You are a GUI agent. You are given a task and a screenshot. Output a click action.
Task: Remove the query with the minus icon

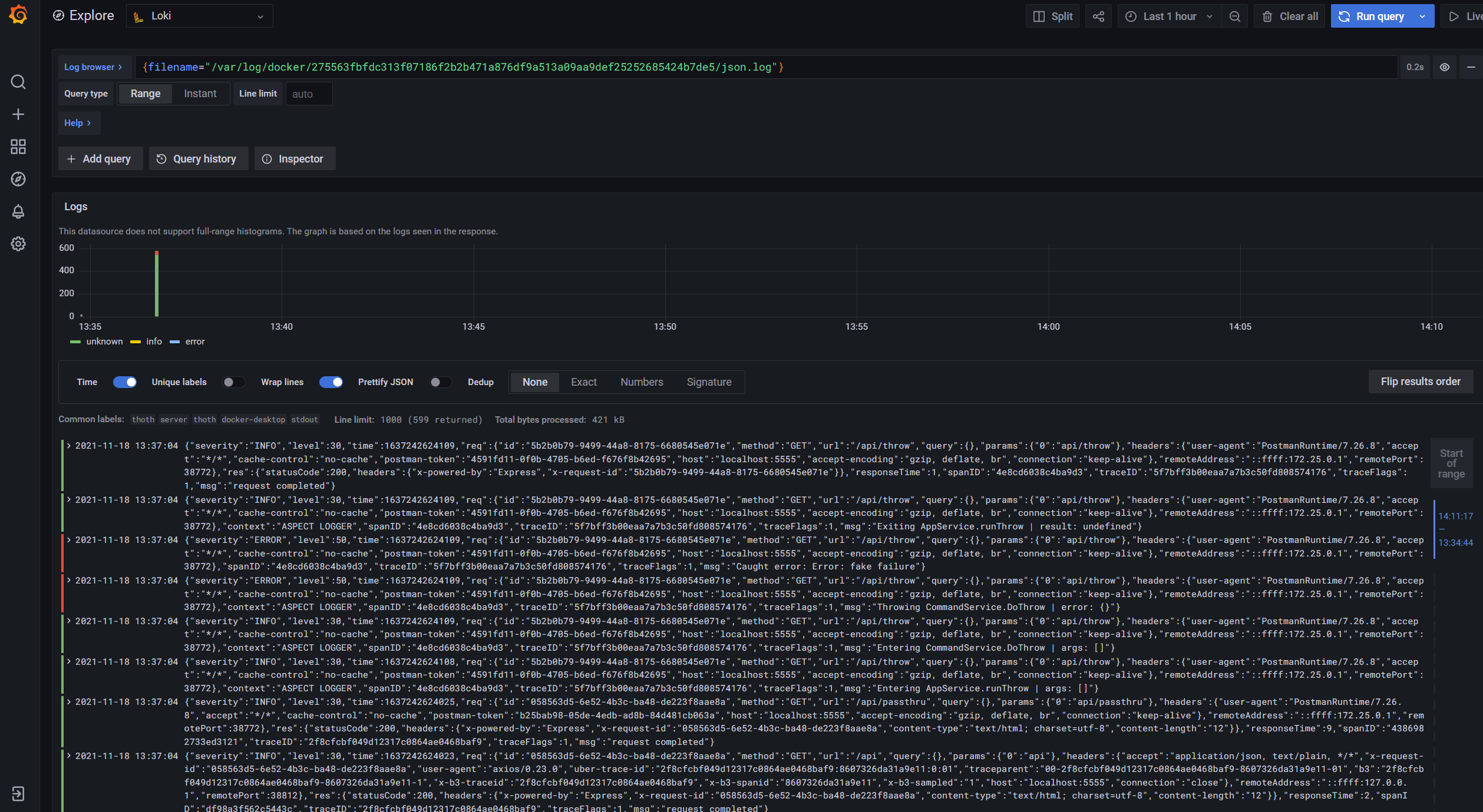(1471, 67)
